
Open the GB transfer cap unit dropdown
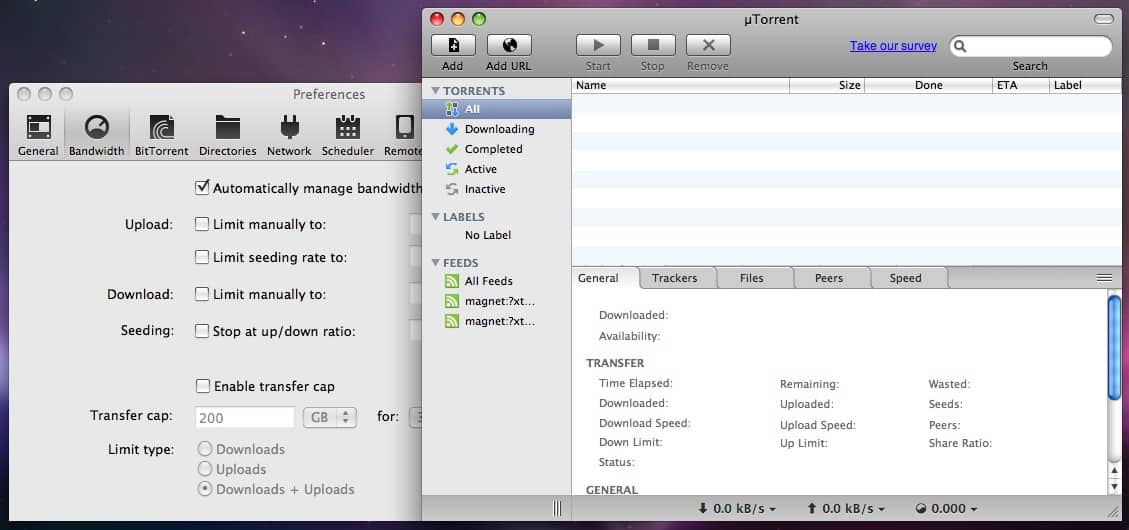click(x=330, y=417)
